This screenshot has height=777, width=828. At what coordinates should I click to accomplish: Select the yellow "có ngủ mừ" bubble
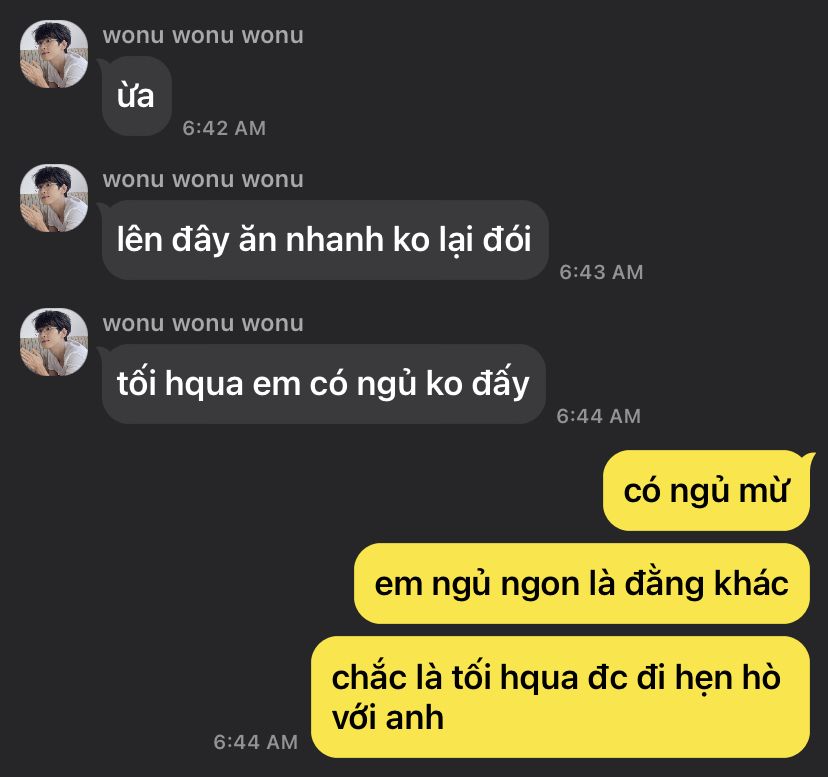pyautogui.click(x=707, y=491)
